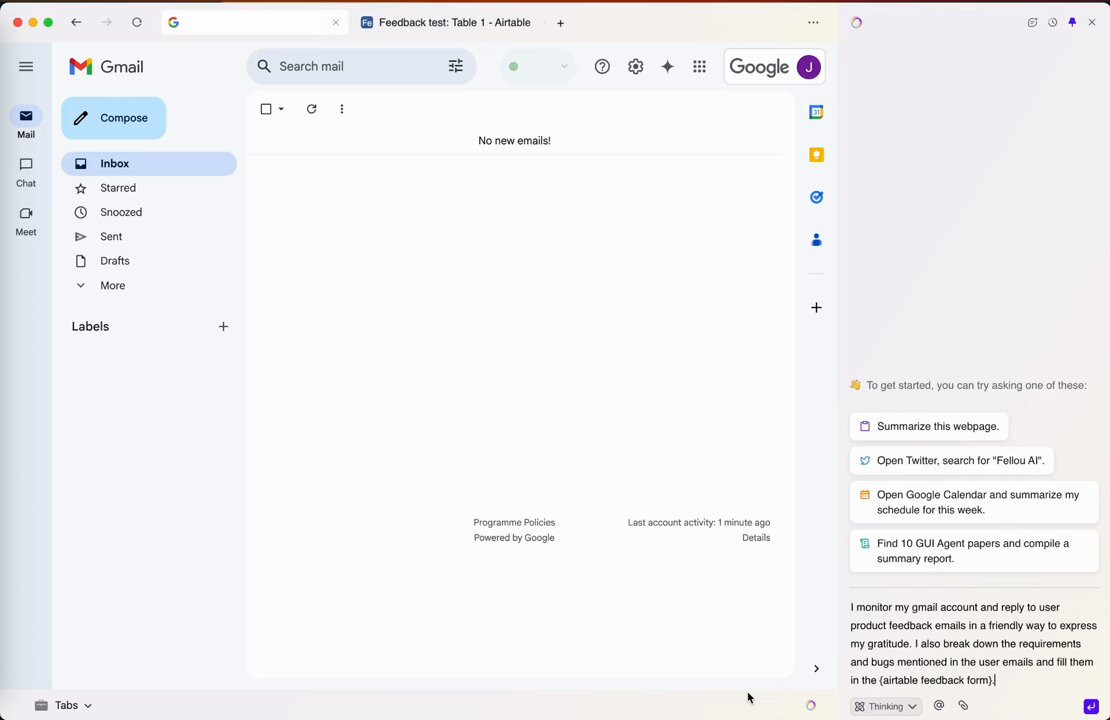Image resolution: width=1110 pixels, height=720 pixels.
Task: Open Google Calendar side panel icon
Action: [x=816, y=112]
